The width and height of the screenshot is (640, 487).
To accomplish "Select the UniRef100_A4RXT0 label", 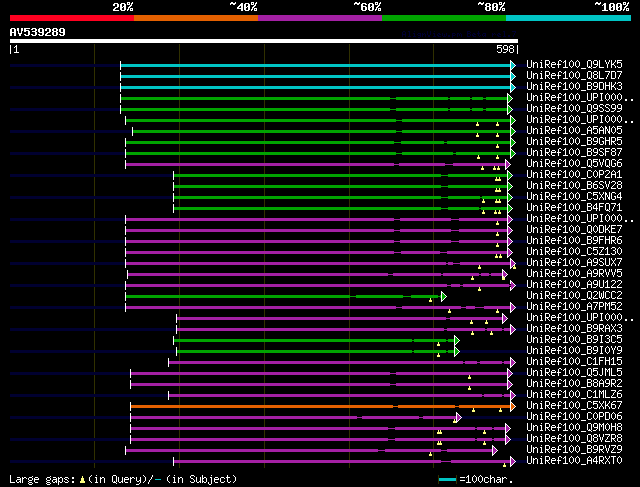I will [x=574, y=461].
